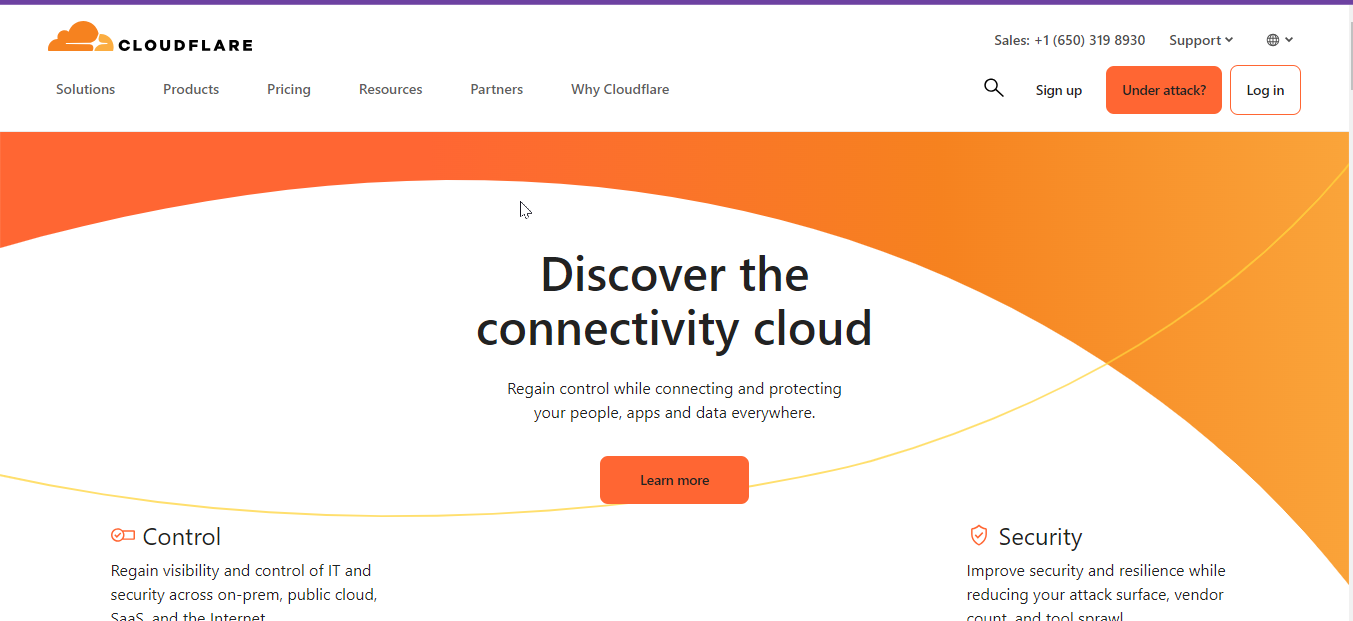The height and width of the screenshot is (621, 1353).
Task: Call Sales via the phone number link
Action: tap(1090, 40)
